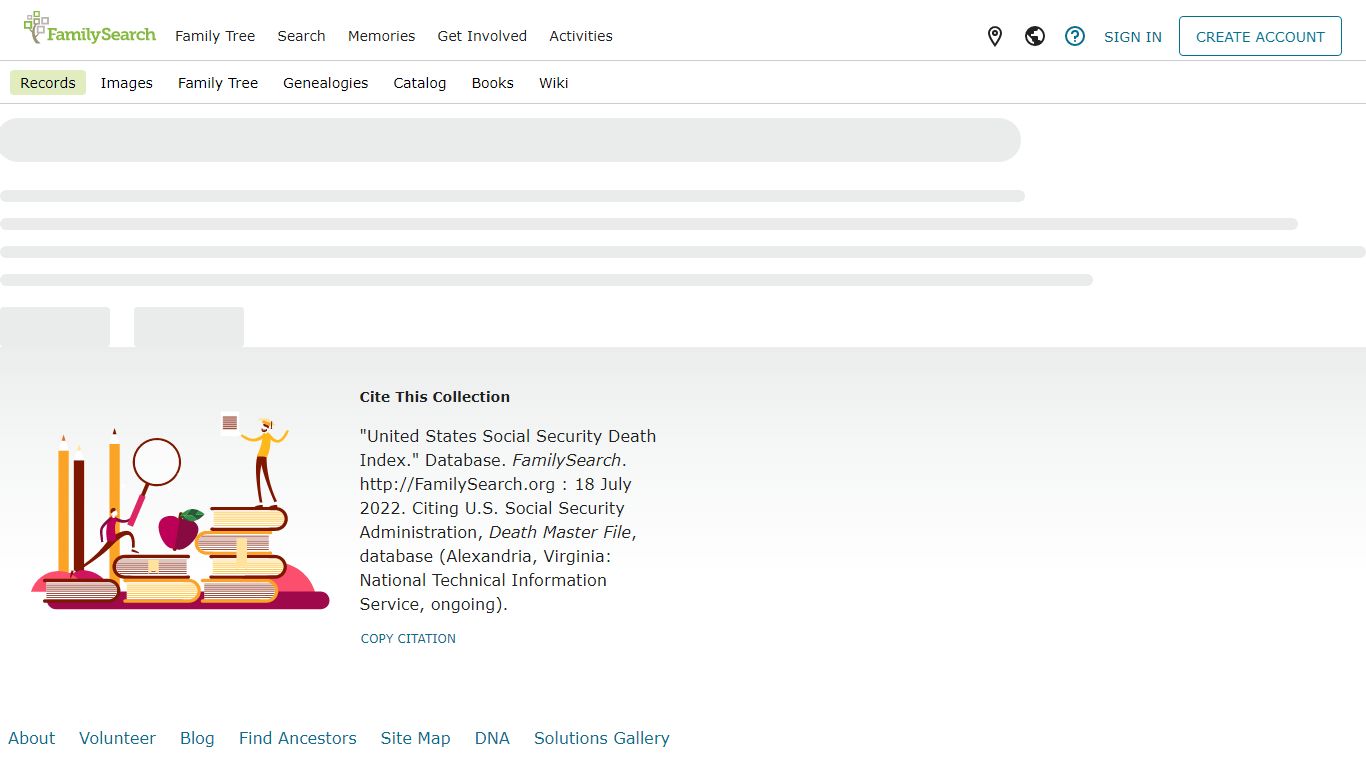Open the Site Map footer link
The height and width of the screenshot is (768, 1366).
point(416,738)
